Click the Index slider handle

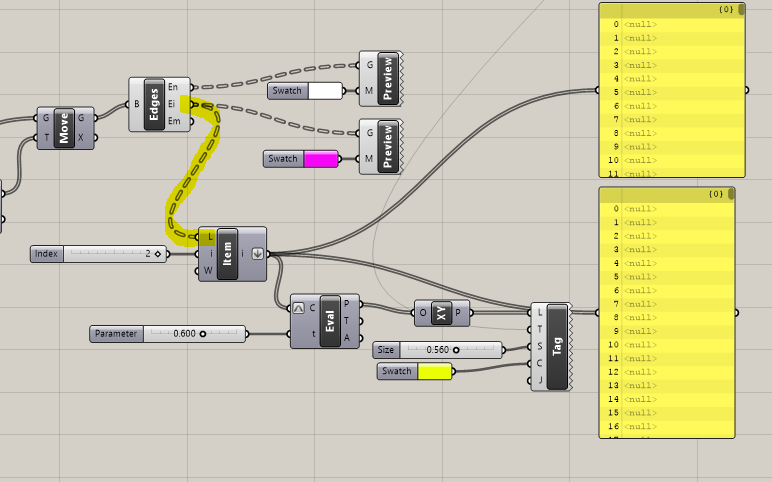click(x=158, y=254)
